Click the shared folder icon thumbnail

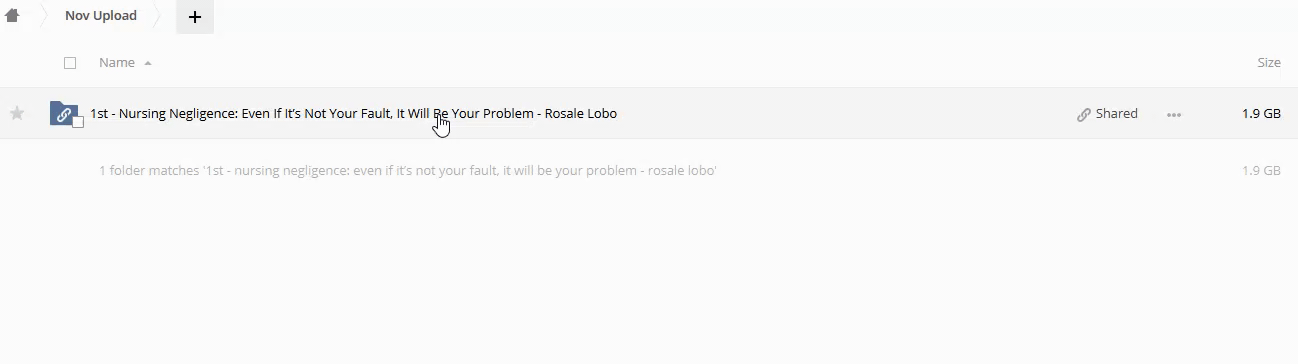tap(63, 113)
